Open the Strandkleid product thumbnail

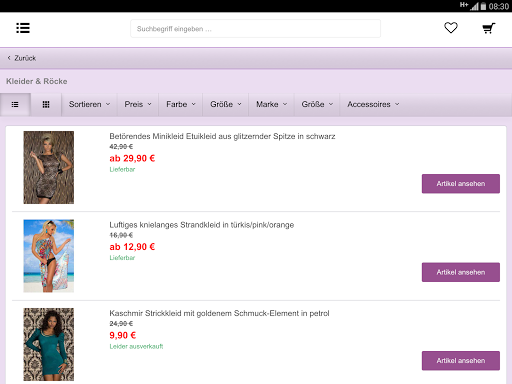point(49,256)
